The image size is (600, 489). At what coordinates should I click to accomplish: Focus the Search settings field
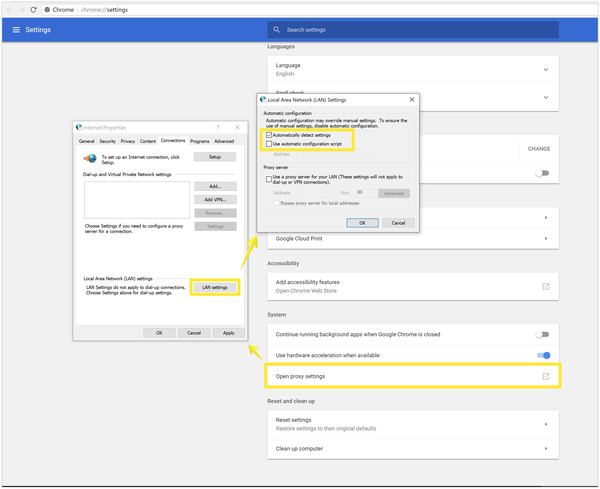(413, 29)
